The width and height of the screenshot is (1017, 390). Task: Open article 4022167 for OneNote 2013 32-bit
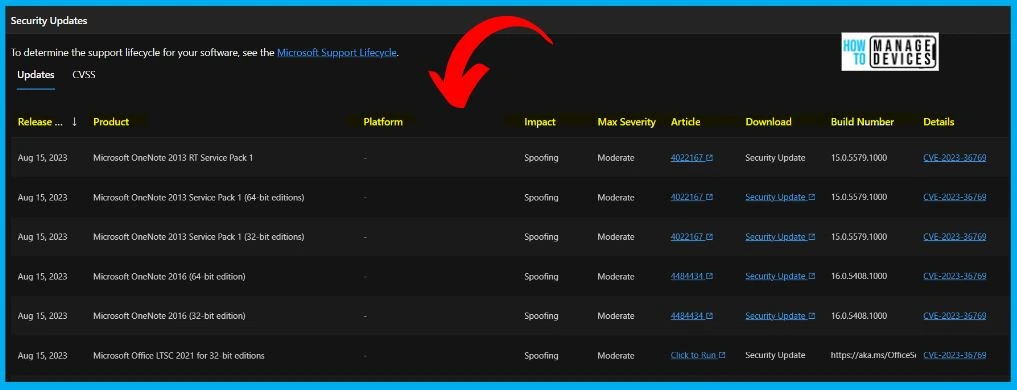[691, 237]
